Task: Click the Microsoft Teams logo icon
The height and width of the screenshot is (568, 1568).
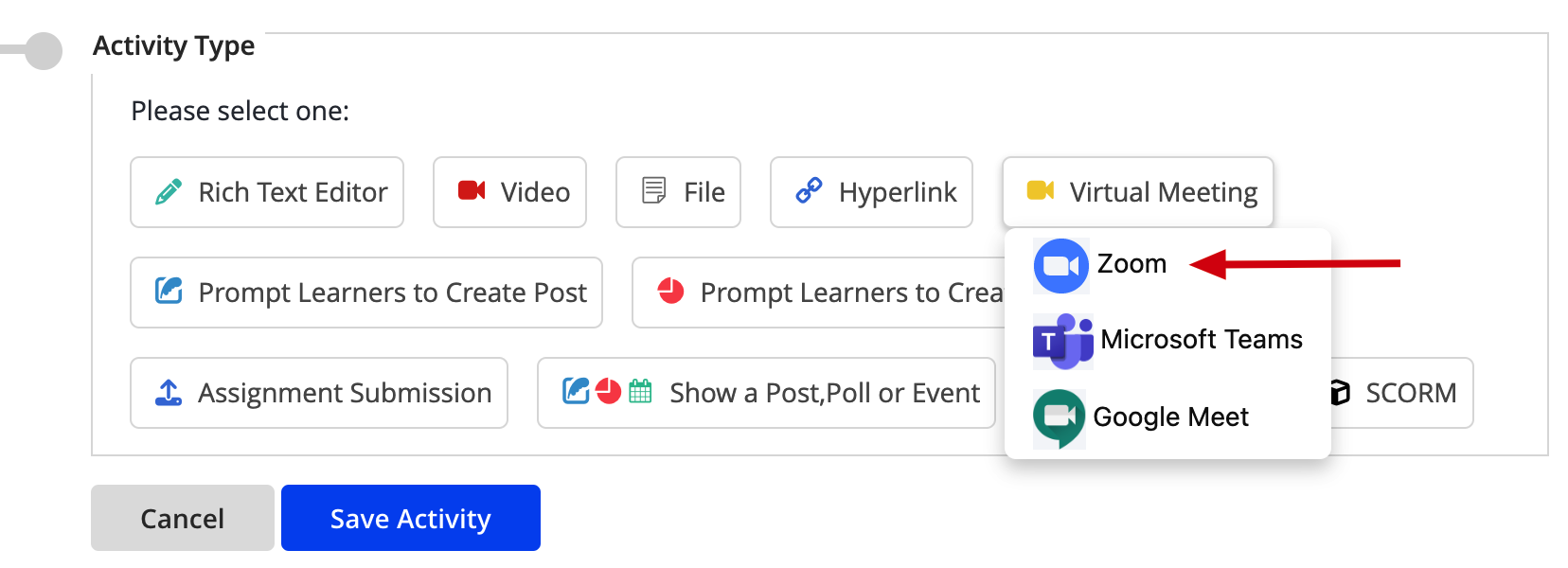Action: coord(1062,341)
